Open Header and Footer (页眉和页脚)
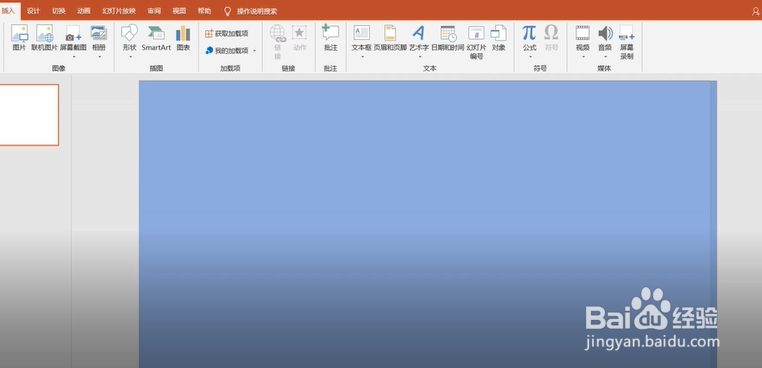Viewport: 762px width, 368px height. 390,38
